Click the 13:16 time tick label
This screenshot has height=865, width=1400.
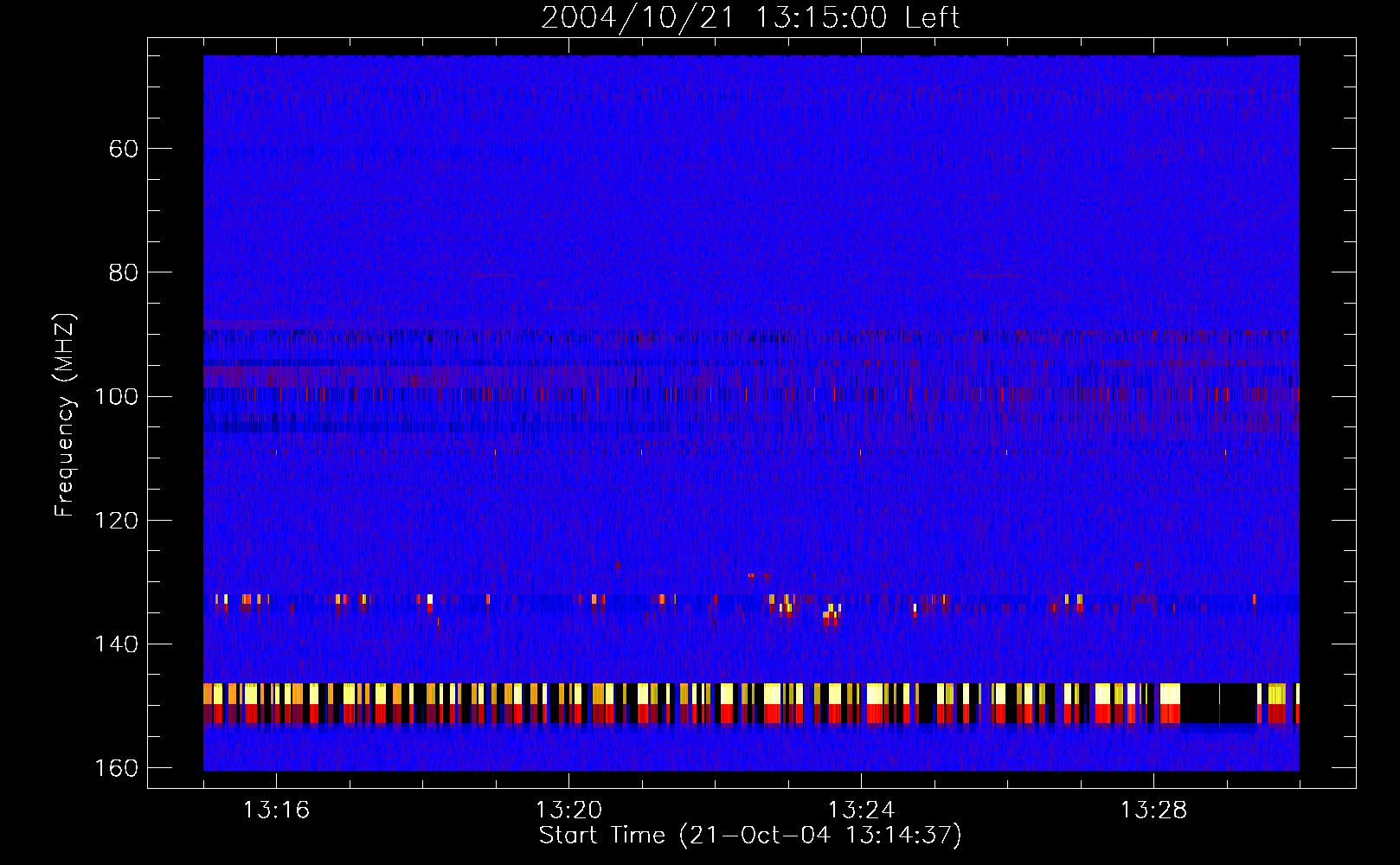coord(276,811)
